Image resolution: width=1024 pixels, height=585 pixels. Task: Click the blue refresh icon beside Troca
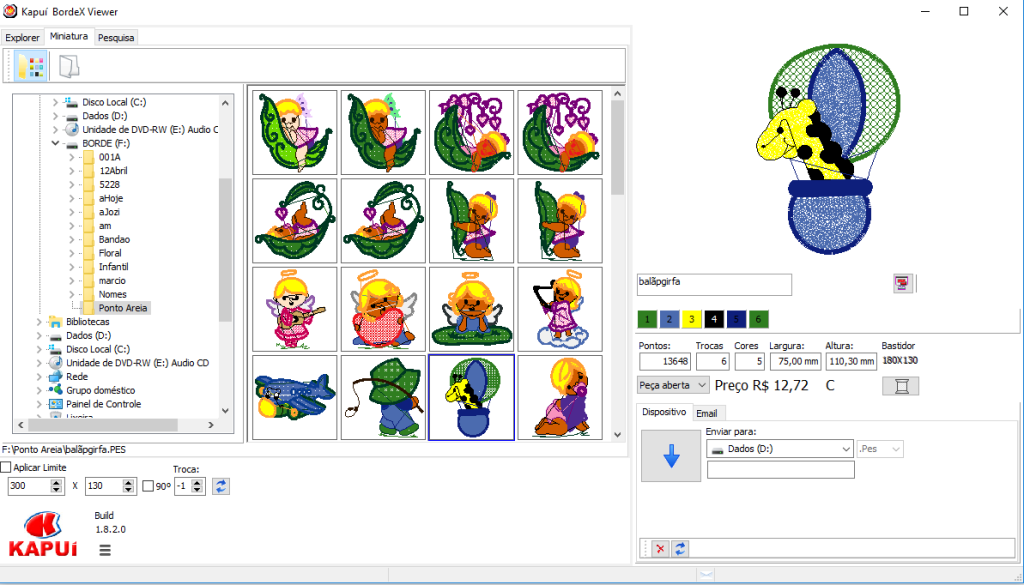[221, 486]
